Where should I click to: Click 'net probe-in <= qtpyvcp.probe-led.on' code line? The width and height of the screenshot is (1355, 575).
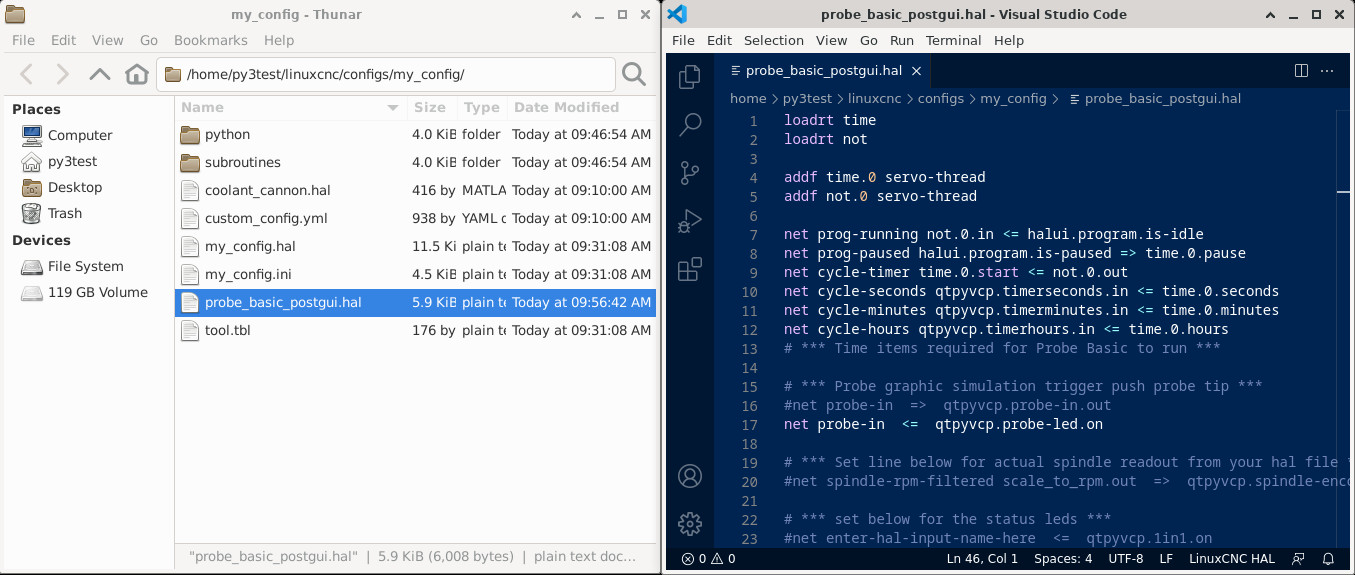click(943, 424)
